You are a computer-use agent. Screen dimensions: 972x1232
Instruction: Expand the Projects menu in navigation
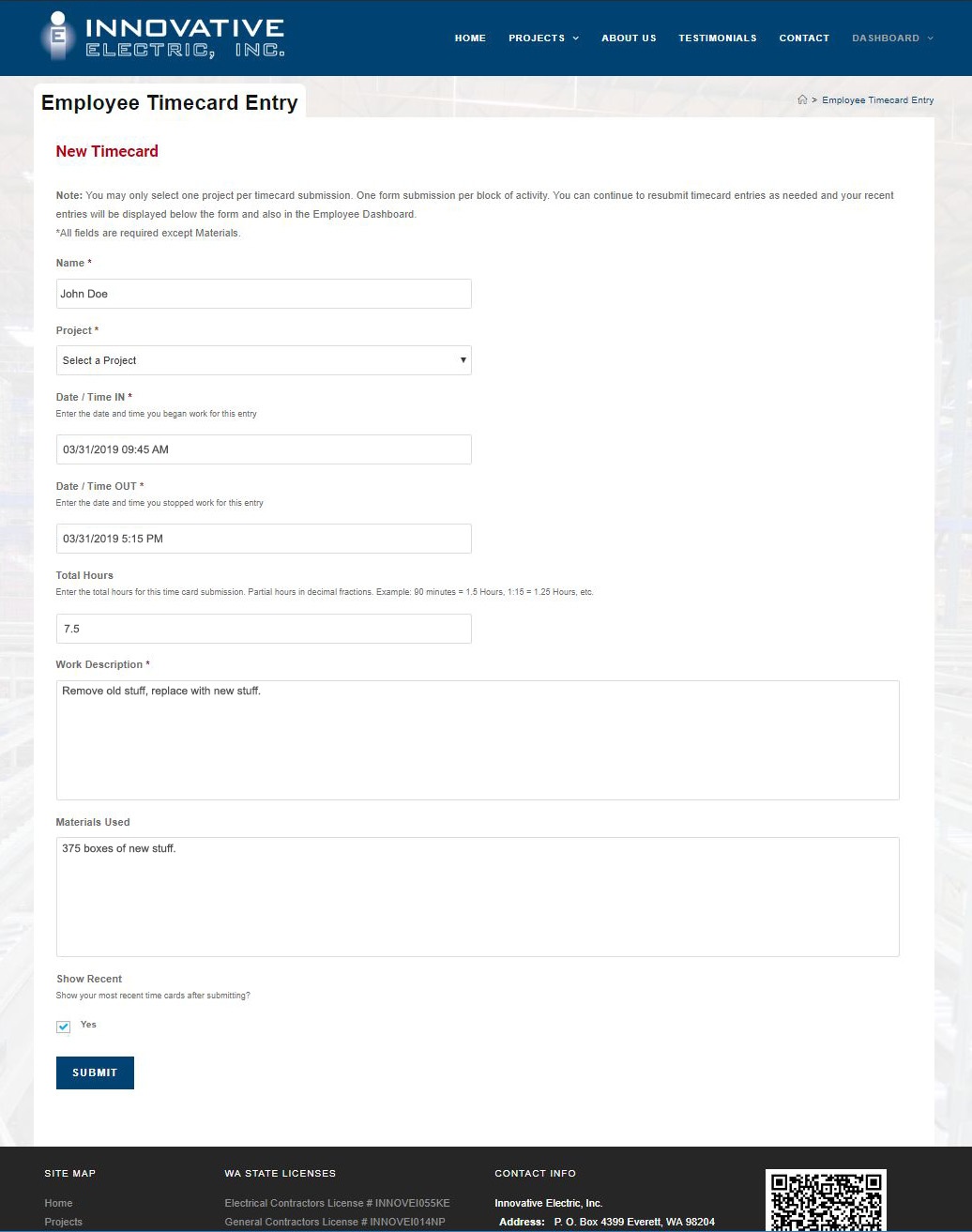[x=543, y=38]
